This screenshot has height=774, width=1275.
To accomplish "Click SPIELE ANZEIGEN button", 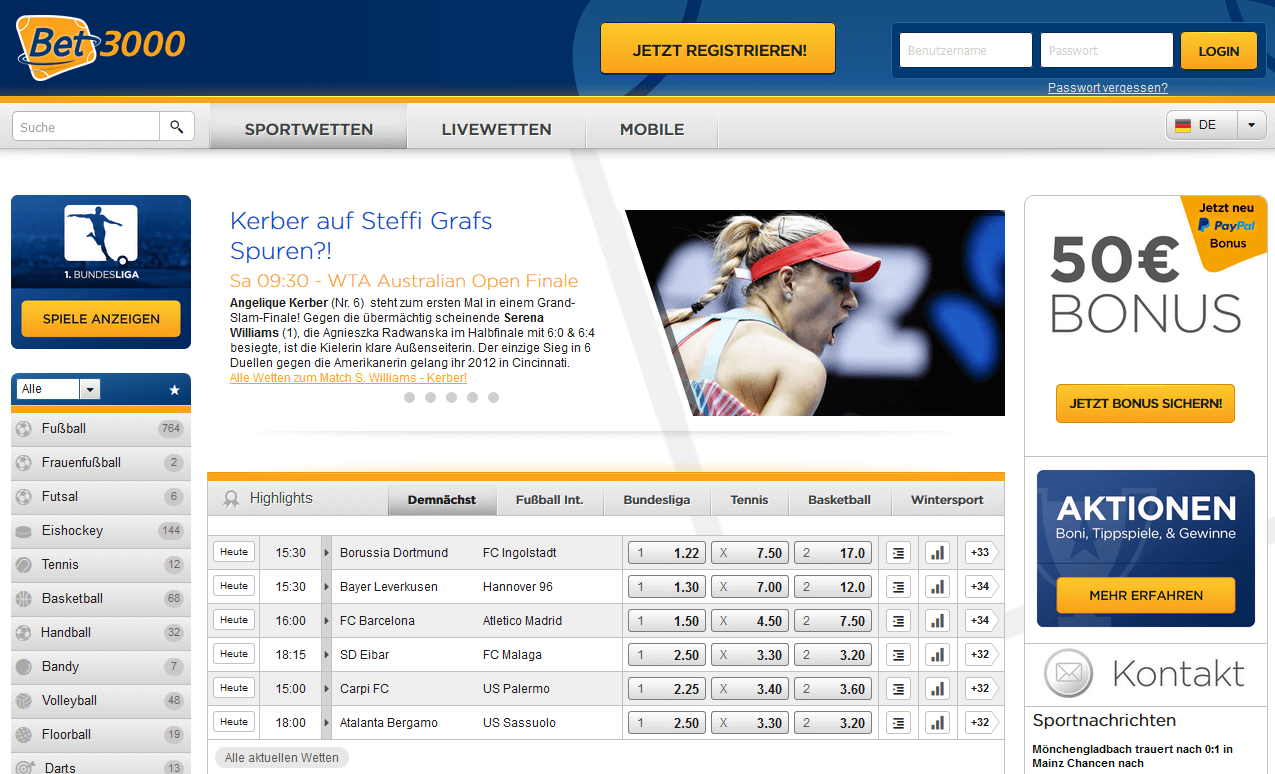I will pyautogui.click(x=101, y=319).
